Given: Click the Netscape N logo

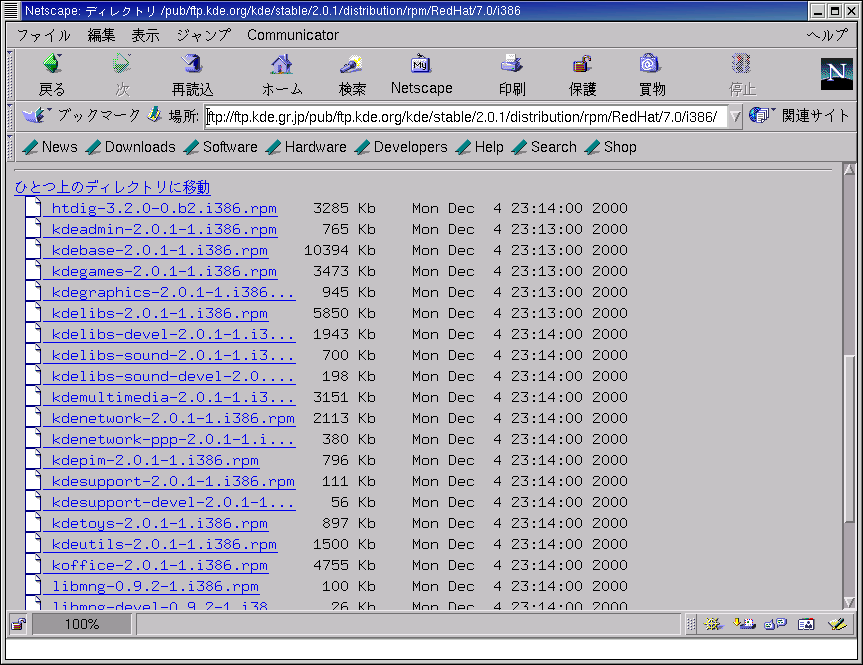Looking at the screenshot, I should pyautogui.click(x=837, y=73).
